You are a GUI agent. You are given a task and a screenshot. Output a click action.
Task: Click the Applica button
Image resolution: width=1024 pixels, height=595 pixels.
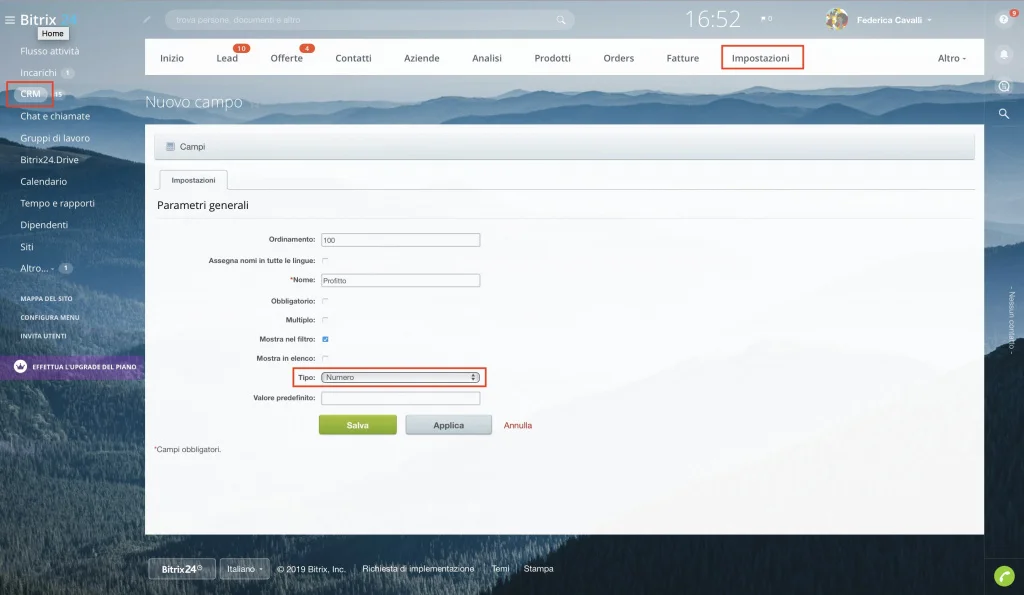(449, 425)
